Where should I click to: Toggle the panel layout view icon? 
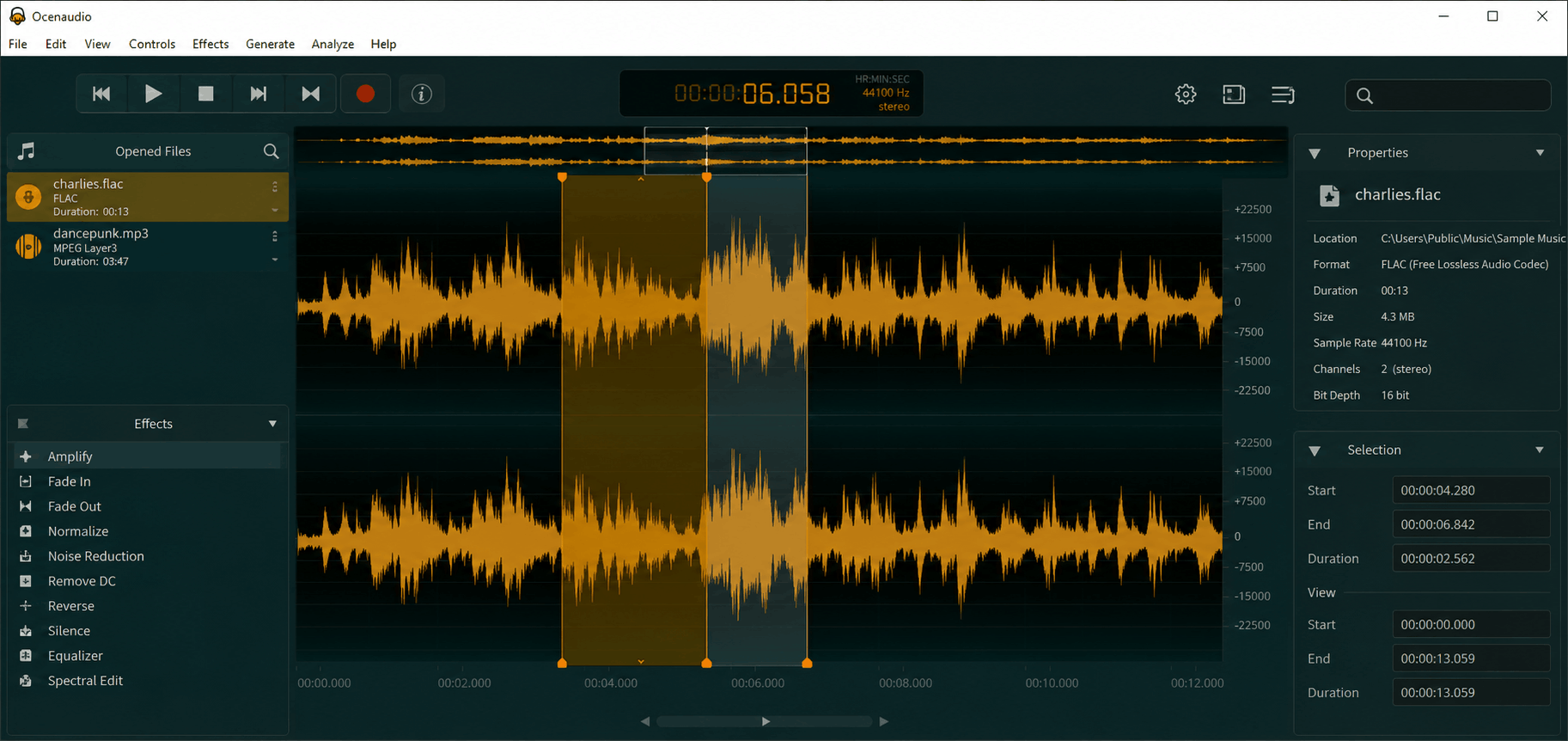(1234, 95)
